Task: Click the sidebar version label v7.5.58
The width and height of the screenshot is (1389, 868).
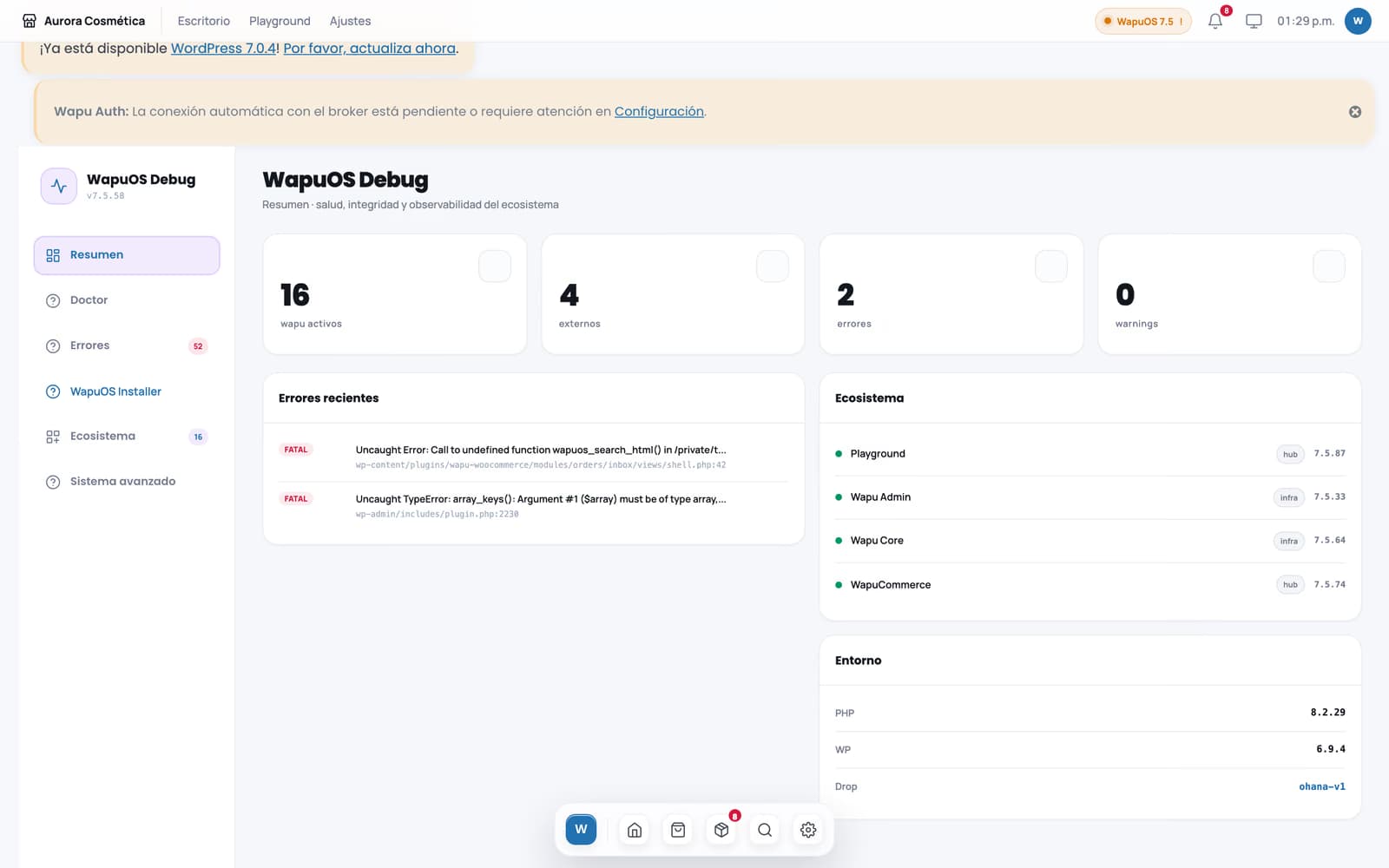Action: [106, 196]
